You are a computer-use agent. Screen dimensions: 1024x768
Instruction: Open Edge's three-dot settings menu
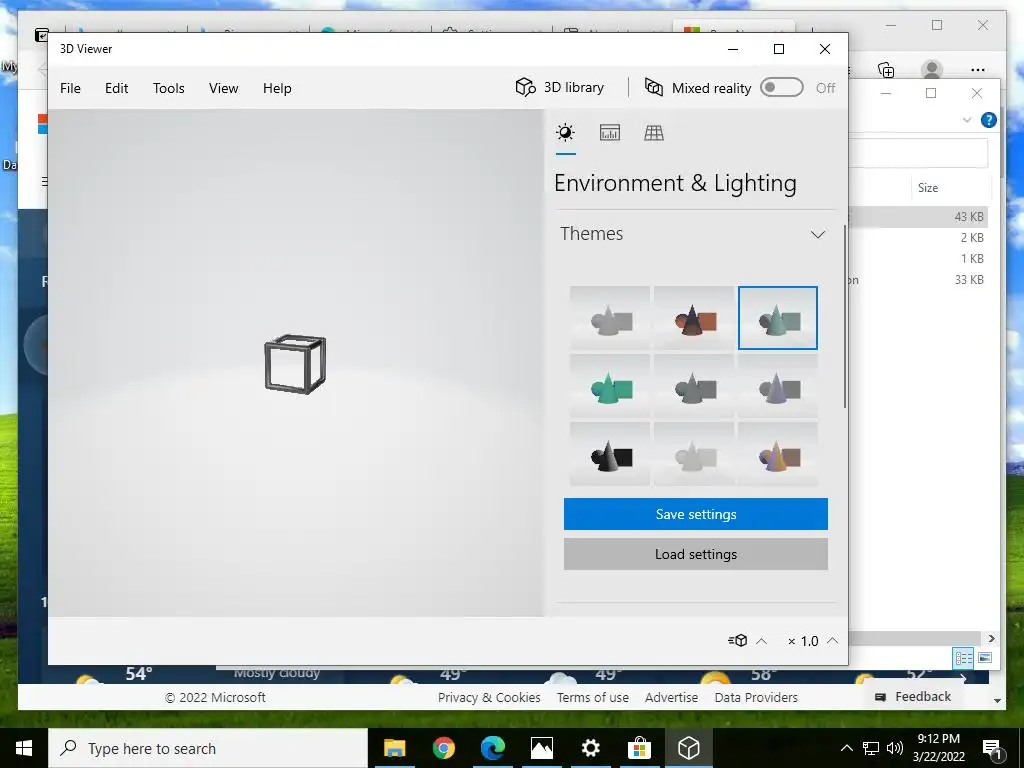tap(978, 70)
